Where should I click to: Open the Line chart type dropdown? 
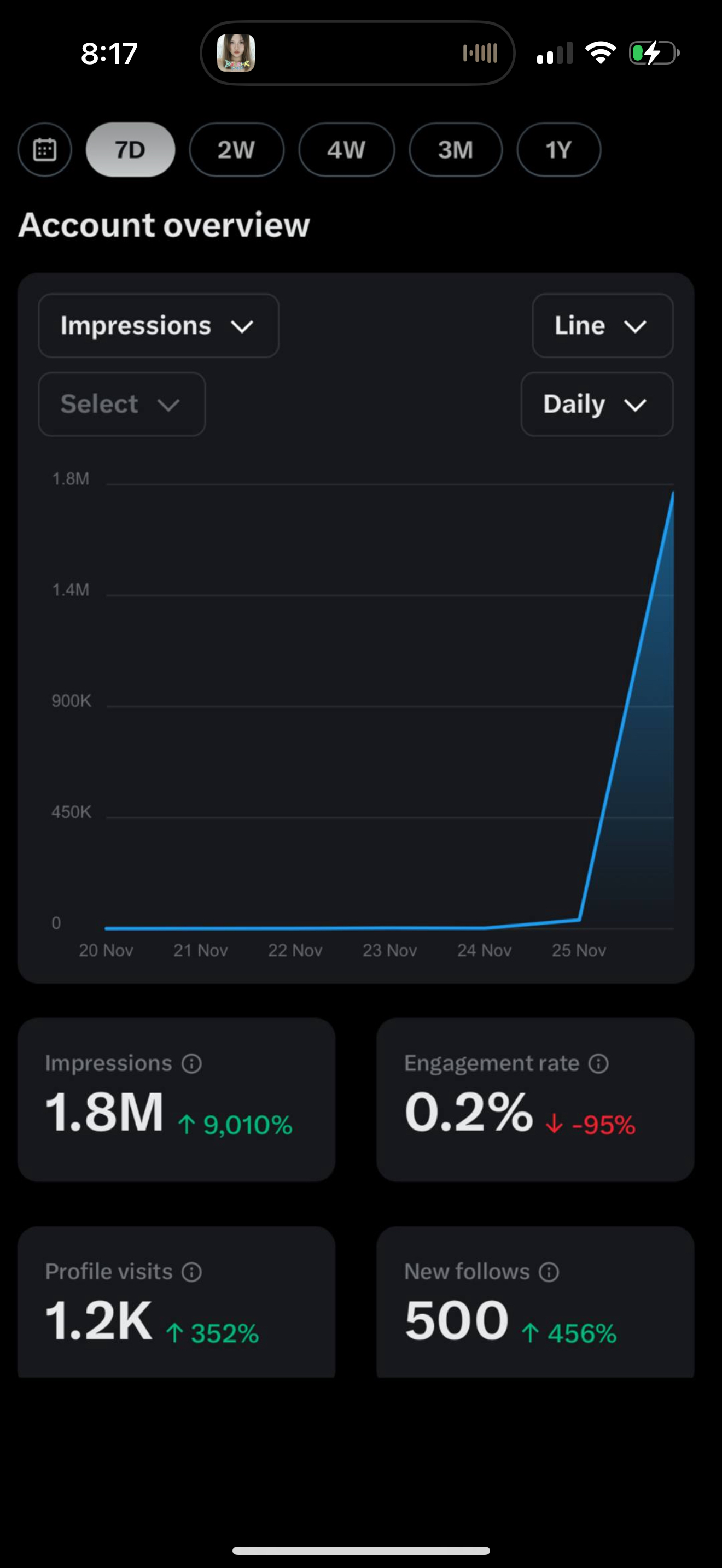(x=602, y=326)
